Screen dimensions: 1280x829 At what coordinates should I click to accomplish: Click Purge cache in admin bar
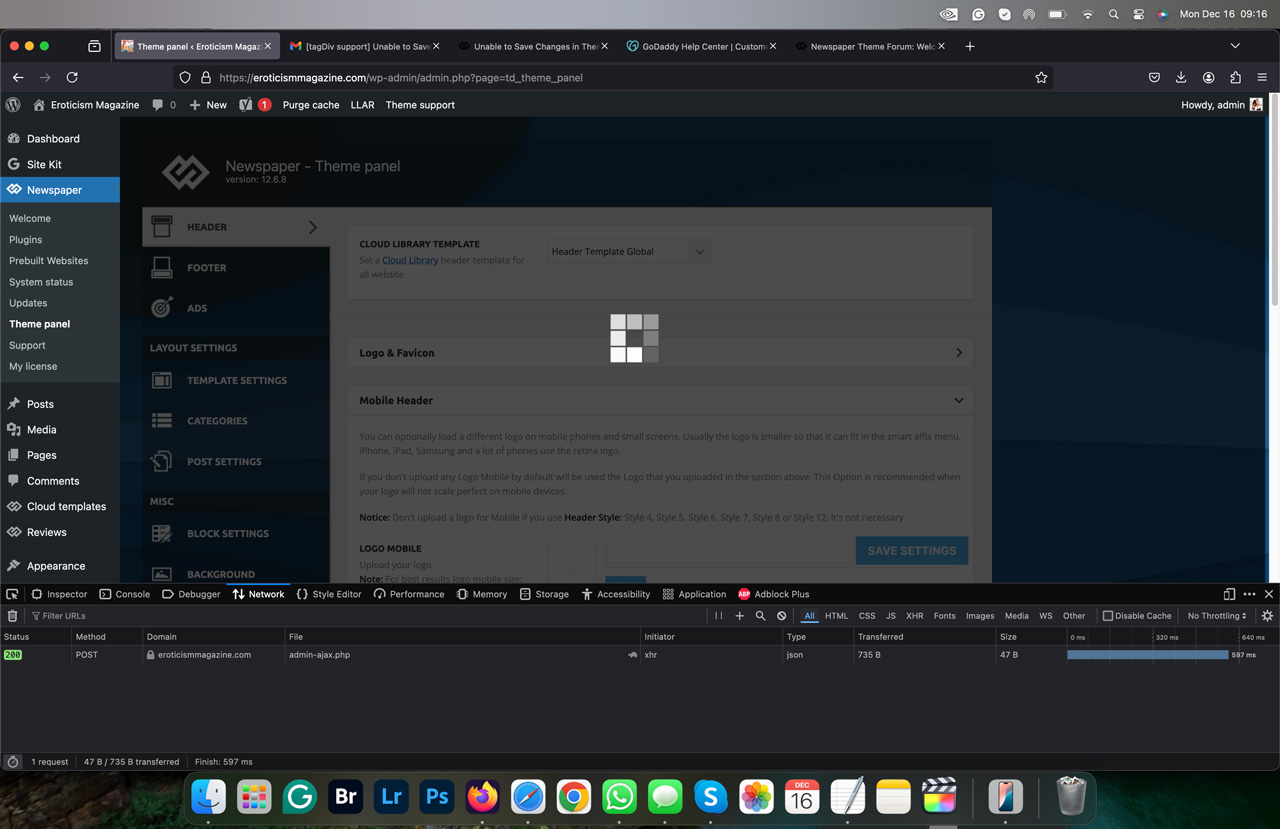tap(311, 105)
